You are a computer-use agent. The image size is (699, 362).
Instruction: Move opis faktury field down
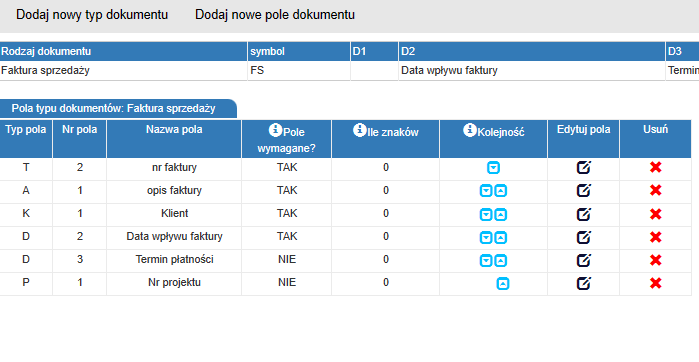point(486,191)
